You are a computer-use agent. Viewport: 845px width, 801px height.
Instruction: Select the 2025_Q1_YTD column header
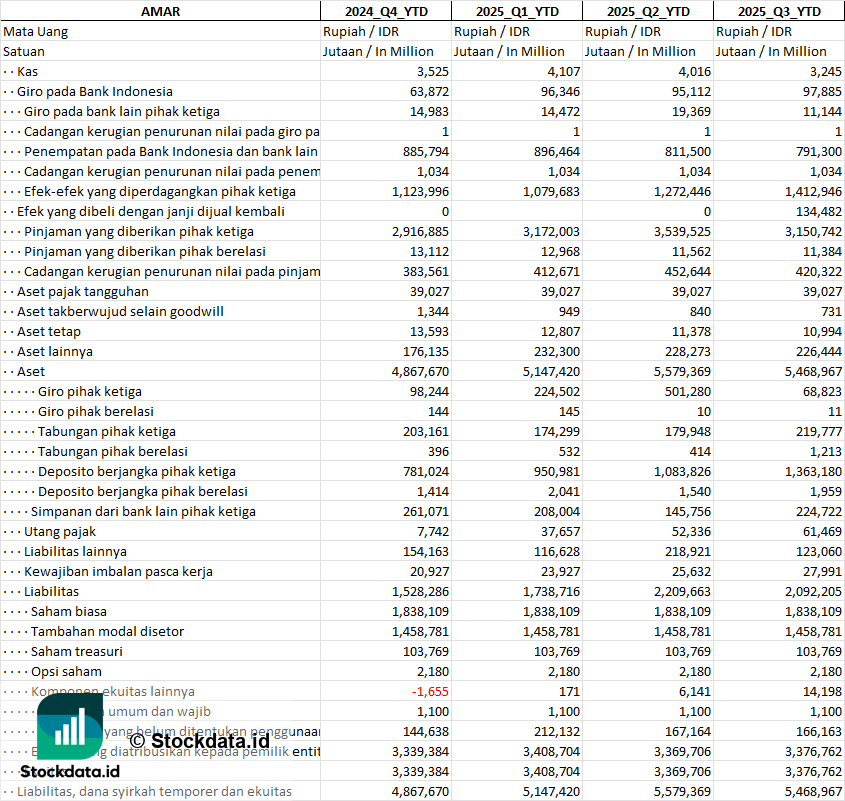(517, 11)
